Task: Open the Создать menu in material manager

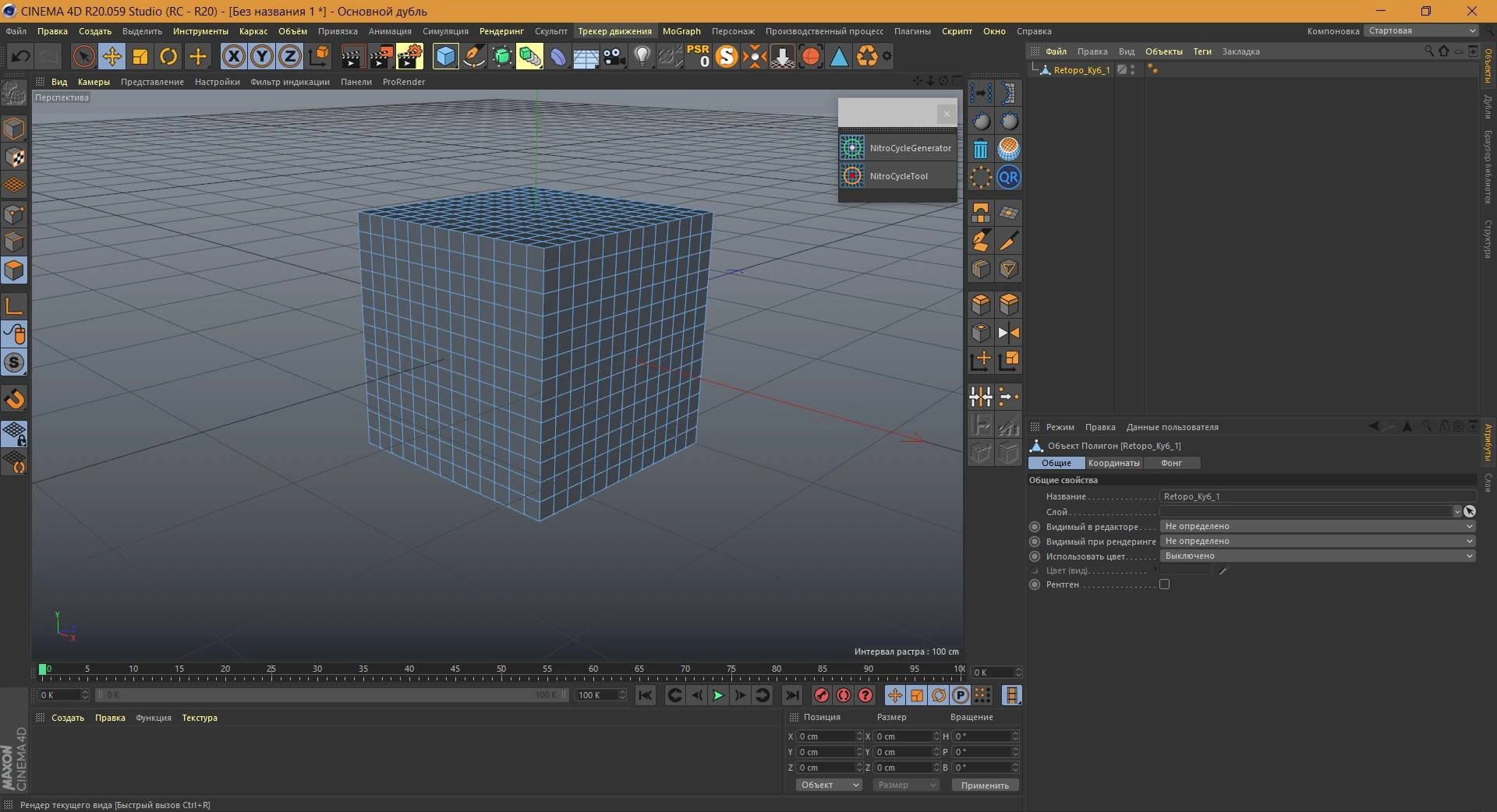Action: tap(68, 718)
